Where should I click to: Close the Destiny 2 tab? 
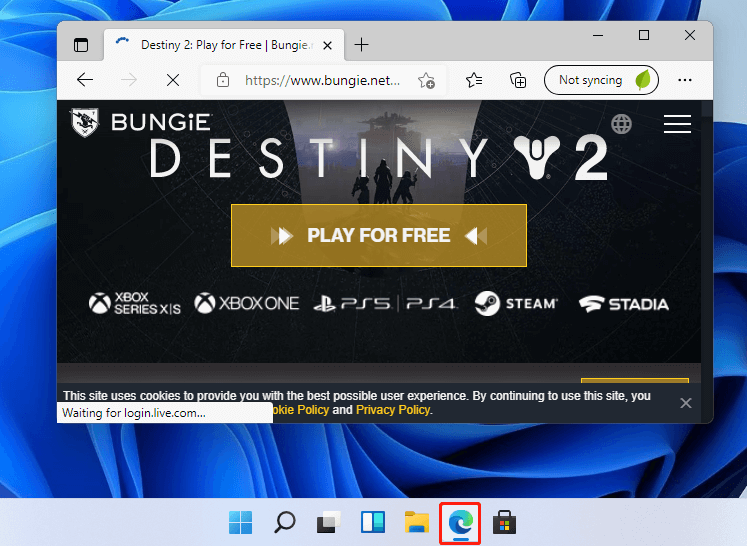(x=327, y=45)
